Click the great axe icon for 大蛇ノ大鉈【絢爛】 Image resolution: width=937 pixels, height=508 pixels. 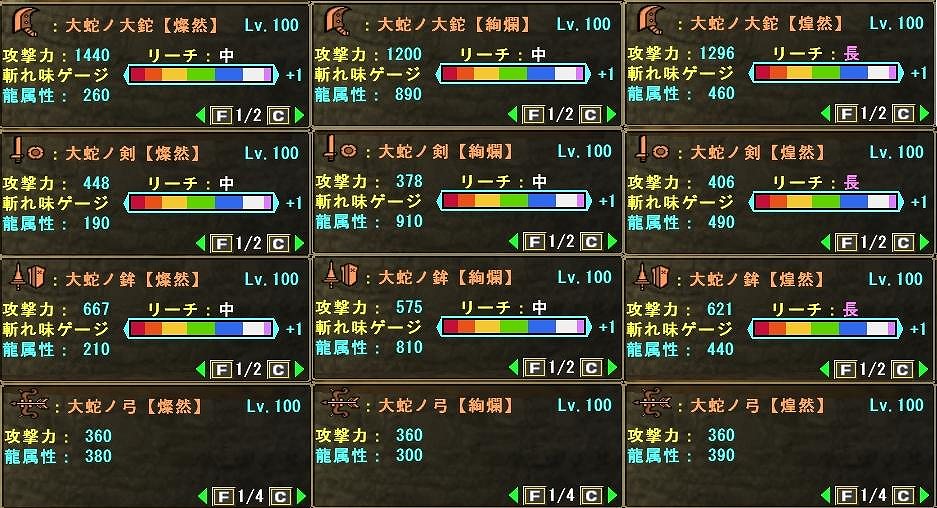click(x=338, y=21)
